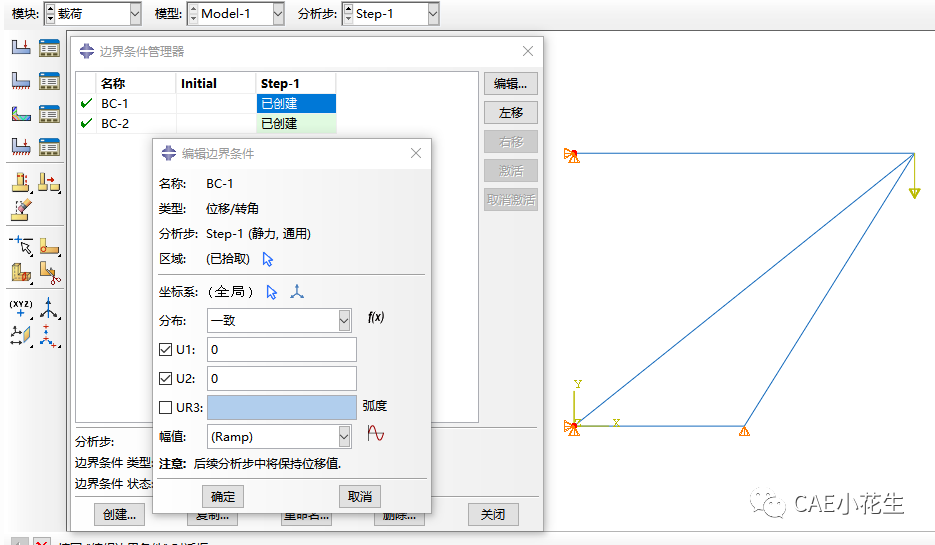Open the 模块 module dropdown
Screen dimensions: 935x545
click(135, 14)
